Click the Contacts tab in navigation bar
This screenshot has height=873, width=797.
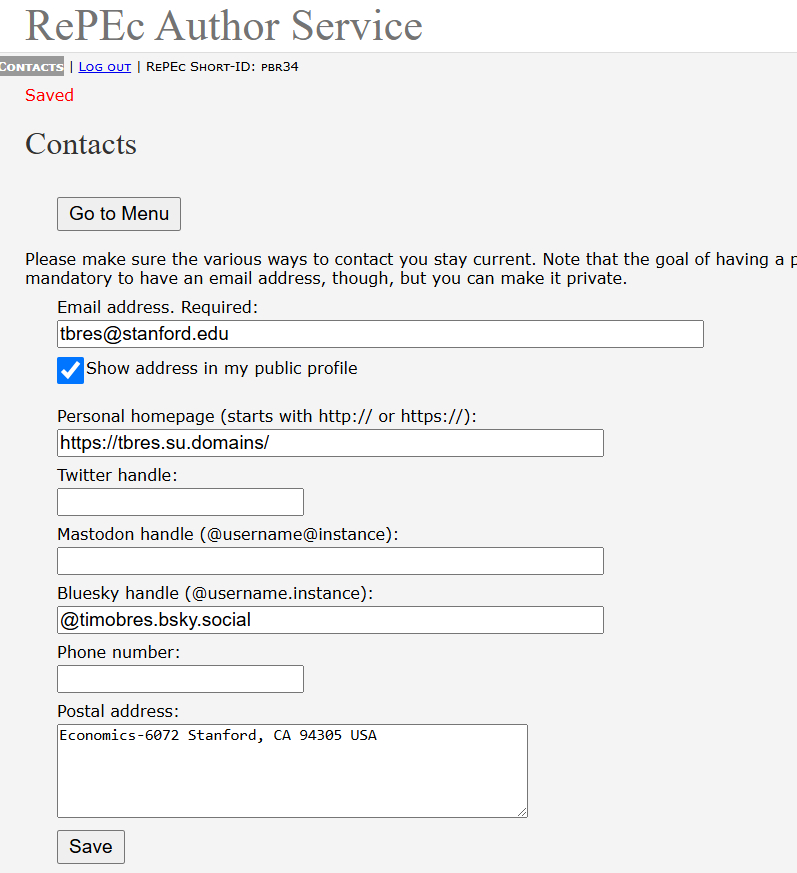pyautogui.click(x=32, y=67)
